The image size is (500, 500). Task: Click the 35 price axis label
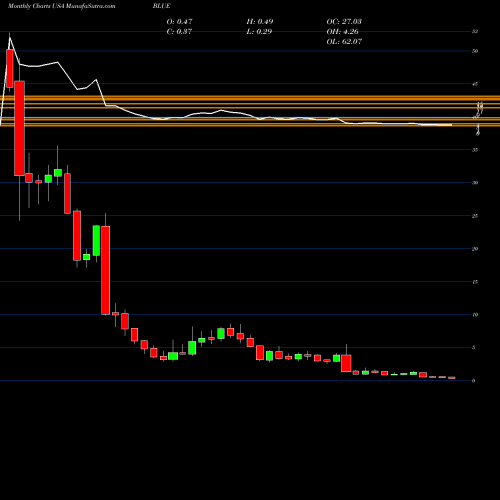coord(475,150)
